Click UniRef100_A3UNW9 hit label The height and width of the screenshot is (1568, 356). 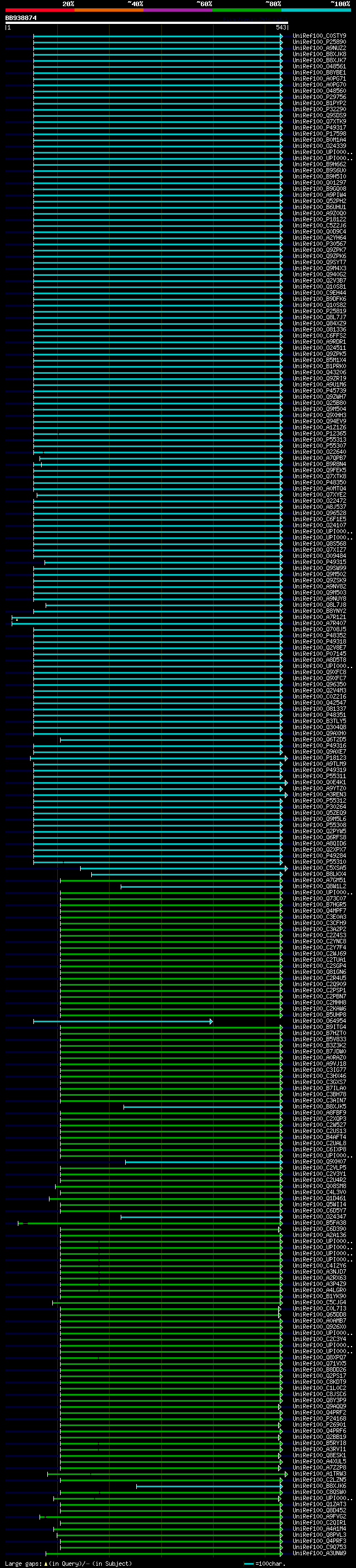coord(319,1553)
